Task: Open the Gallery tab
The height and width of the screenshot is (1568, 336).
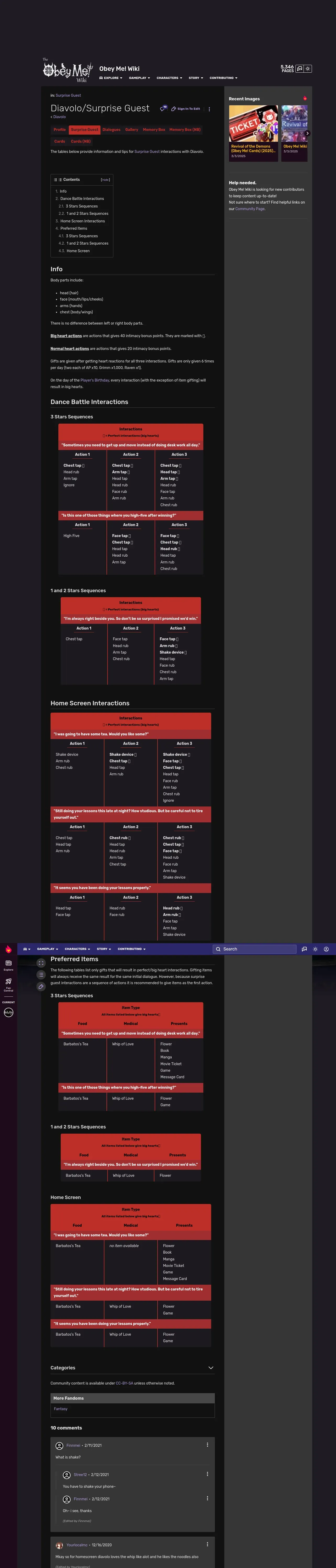Action: click(x=132, y=130)
